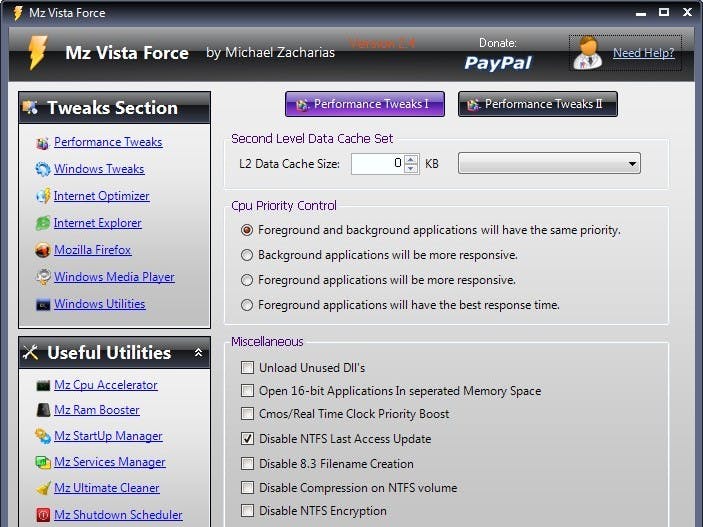This screenshot has height=527, width=703.
Task: Collapse the Useful Utilities panel
Action: [x=198, y=353]
